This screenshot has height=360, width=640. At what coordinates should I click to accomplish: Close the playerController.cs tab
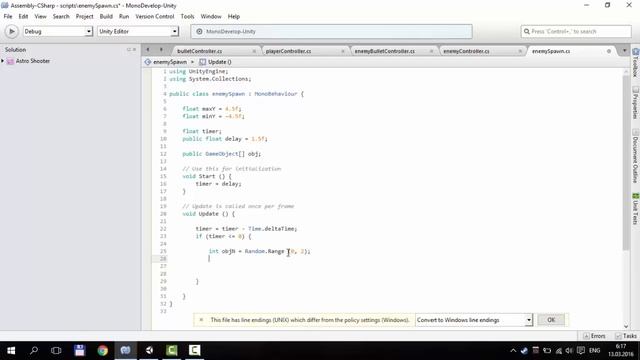click(x=342, y=51)
